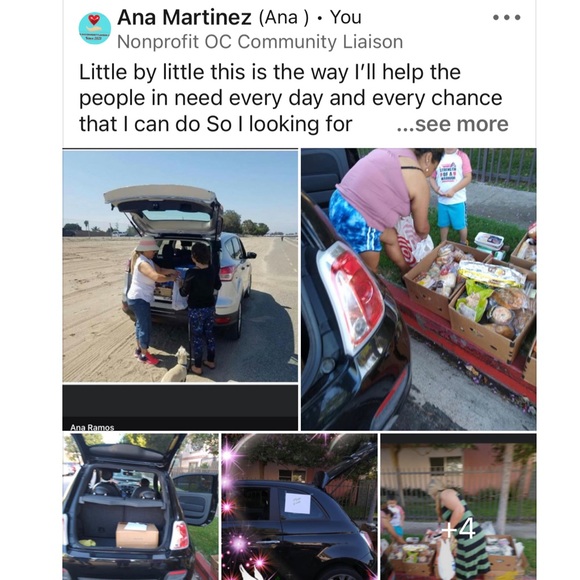This screenshot has height=580, width=580.
Task: Click the woman in striped dress photo
Action: [458, 506]
